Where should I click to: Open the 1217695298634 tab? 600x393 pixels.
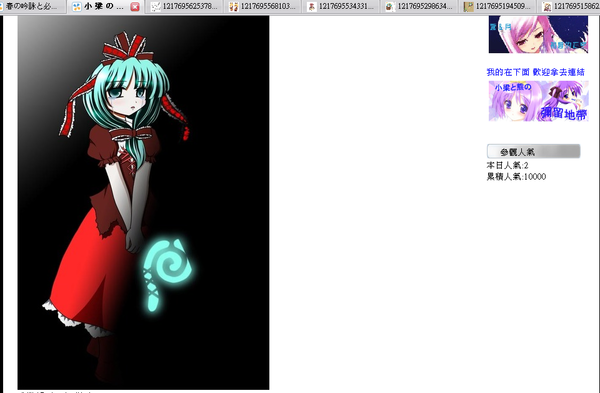tap(420, 7)
